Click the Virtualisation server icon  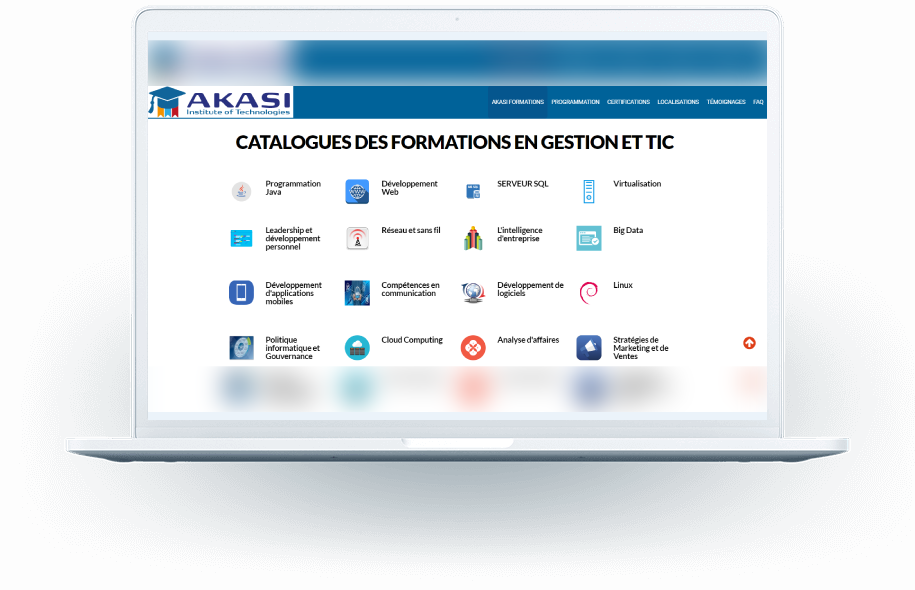click(x=589, y=191)
